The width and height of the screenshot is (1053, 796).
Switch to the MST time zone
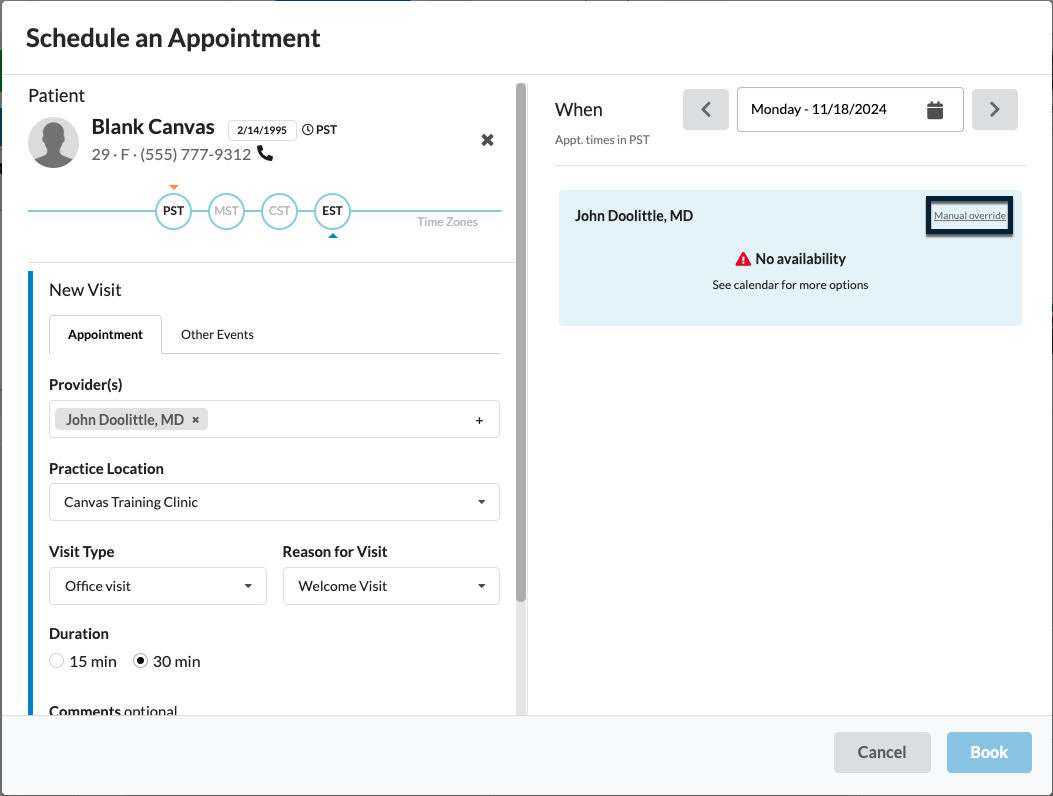[226, 211]
